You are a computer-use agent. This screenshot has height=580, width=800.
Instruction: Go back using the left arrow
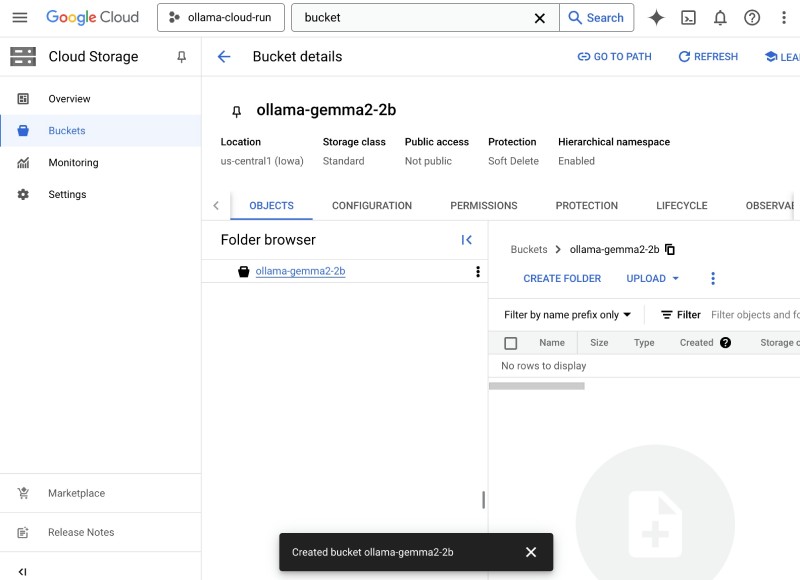[x=224, y=57]
